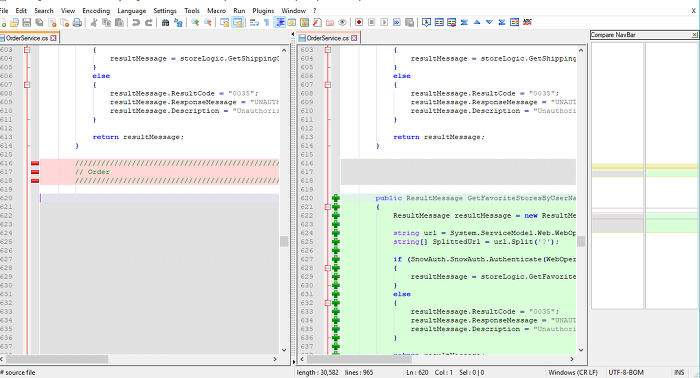Viewport: 700px width, 378px height.
Task: Run Compare from the plugin toolbar
Action: pyautogui.click(x=439, y=22)
